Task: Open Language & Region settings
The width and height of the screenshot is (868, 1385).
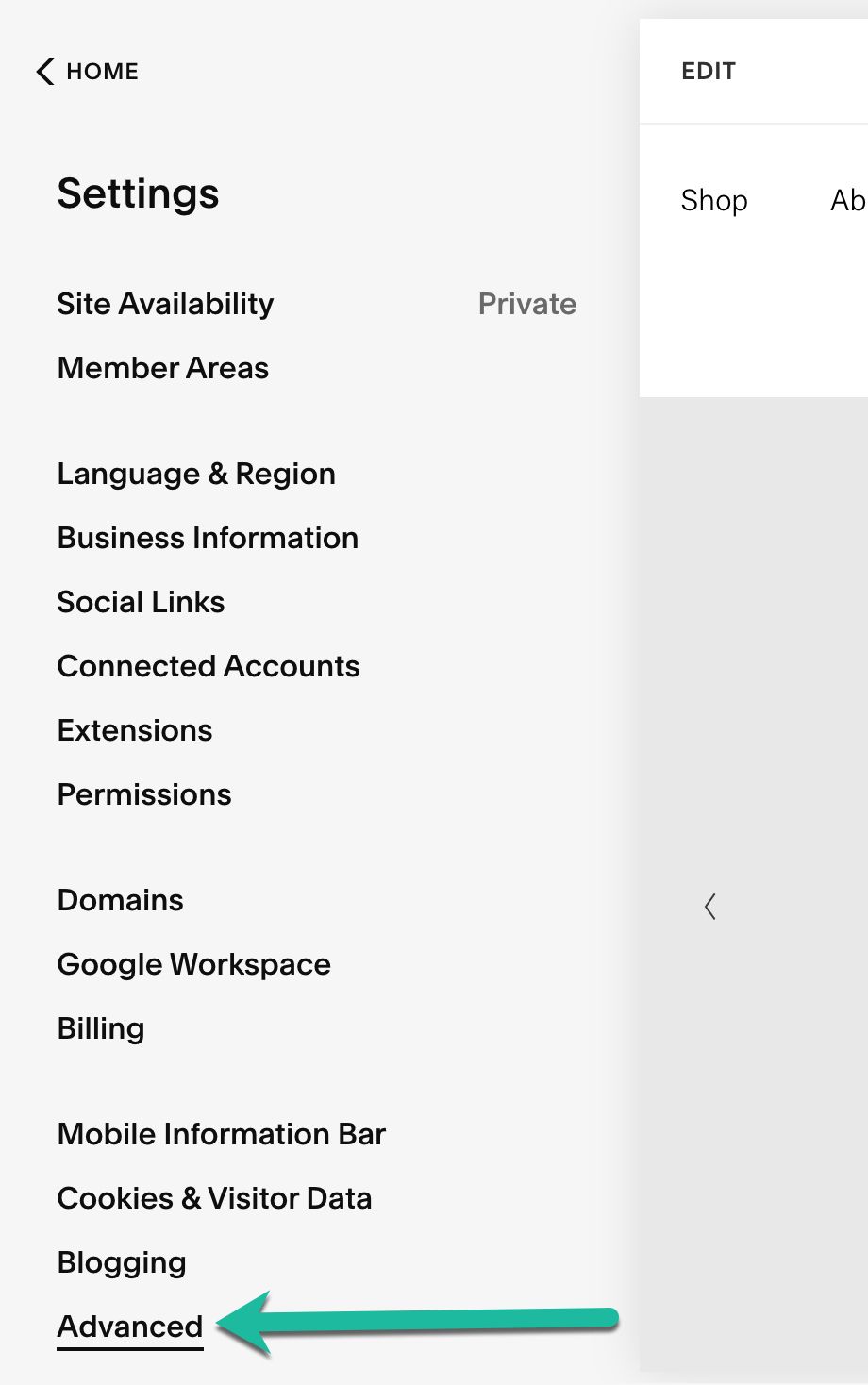Action: (x=196, y=474)
